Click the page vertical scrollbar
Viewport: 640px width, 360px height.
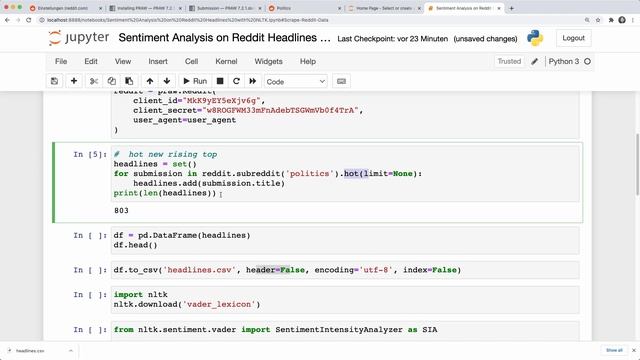click(637, 164)
